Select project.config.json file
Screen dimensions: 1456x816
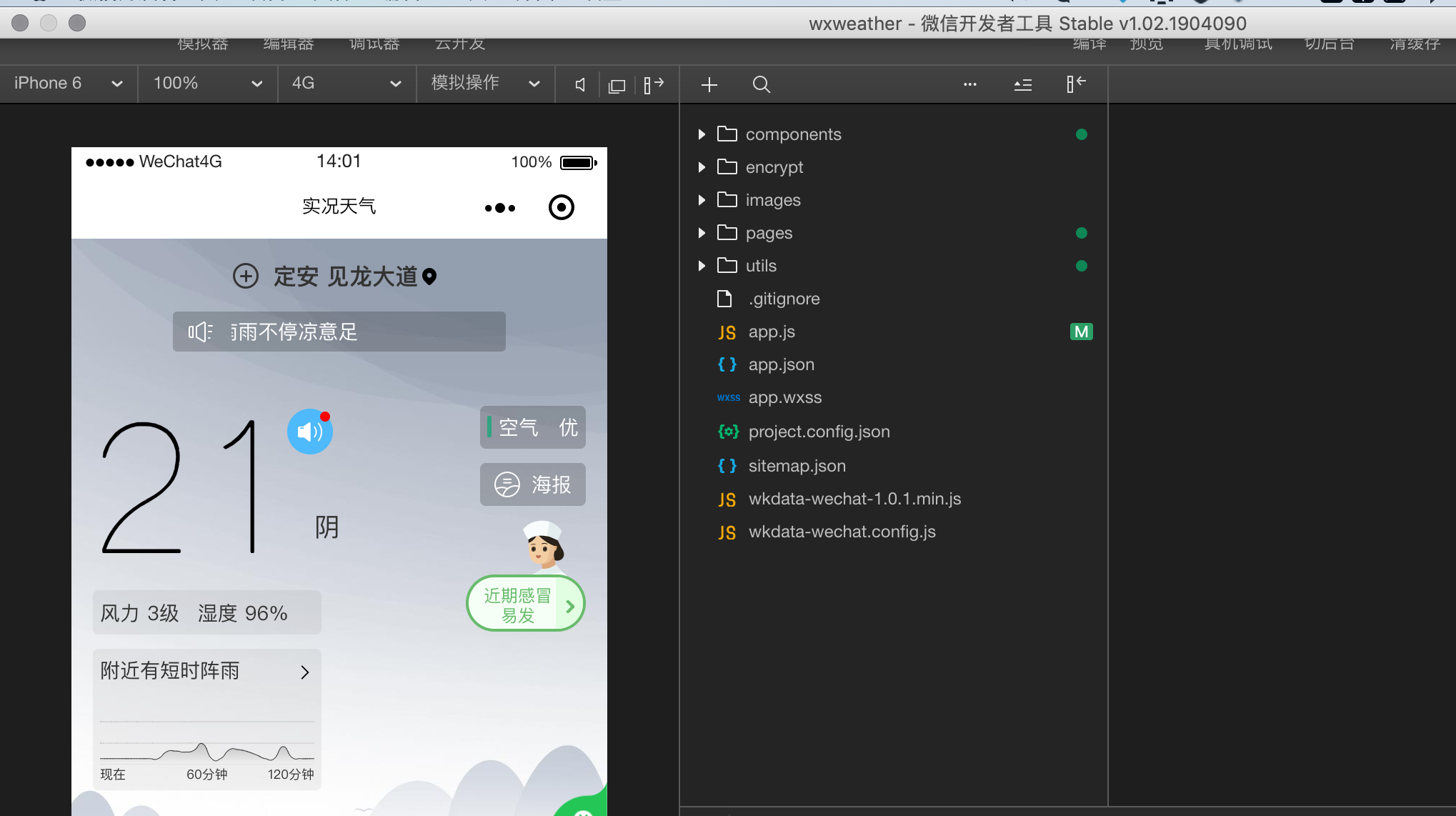(x=819, y=432)
